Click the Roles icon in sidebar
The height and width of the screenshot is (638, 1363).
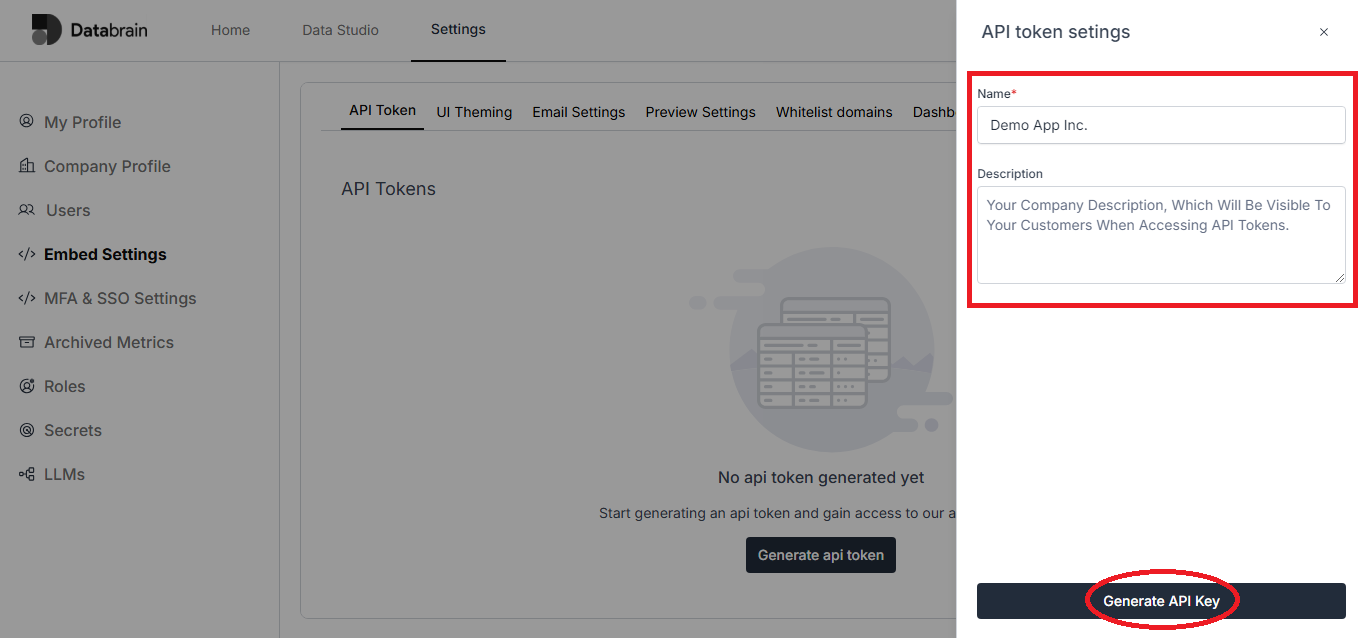pyautogui.click(x=26, y=386)
